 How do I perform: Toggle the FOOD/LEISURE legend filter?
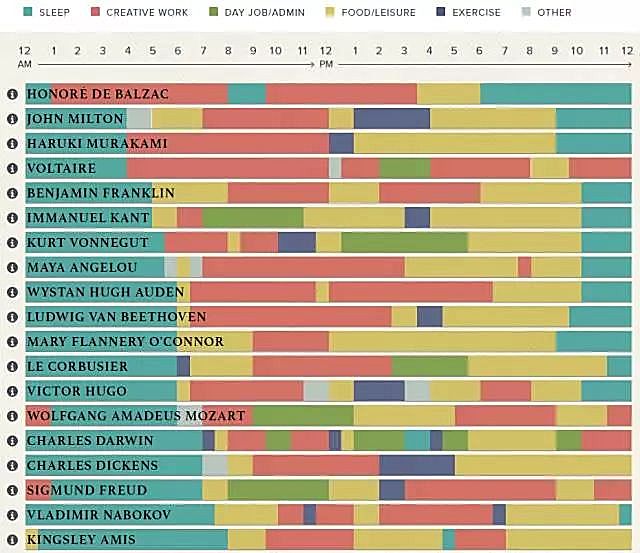pos(371,12)
